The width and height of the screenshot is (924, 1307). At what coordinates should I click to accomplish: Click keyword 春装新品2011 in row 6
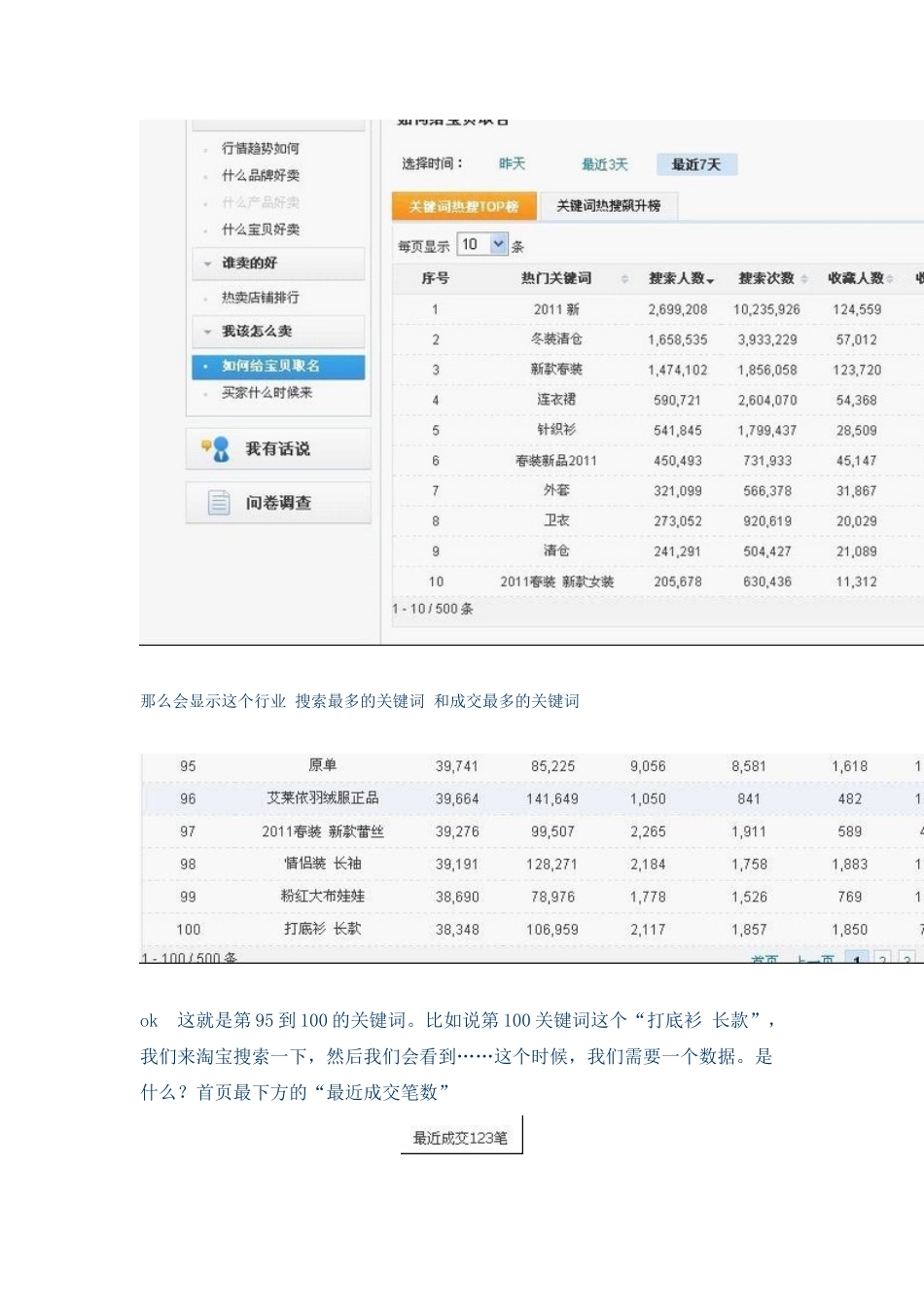(x=556, y=460)
